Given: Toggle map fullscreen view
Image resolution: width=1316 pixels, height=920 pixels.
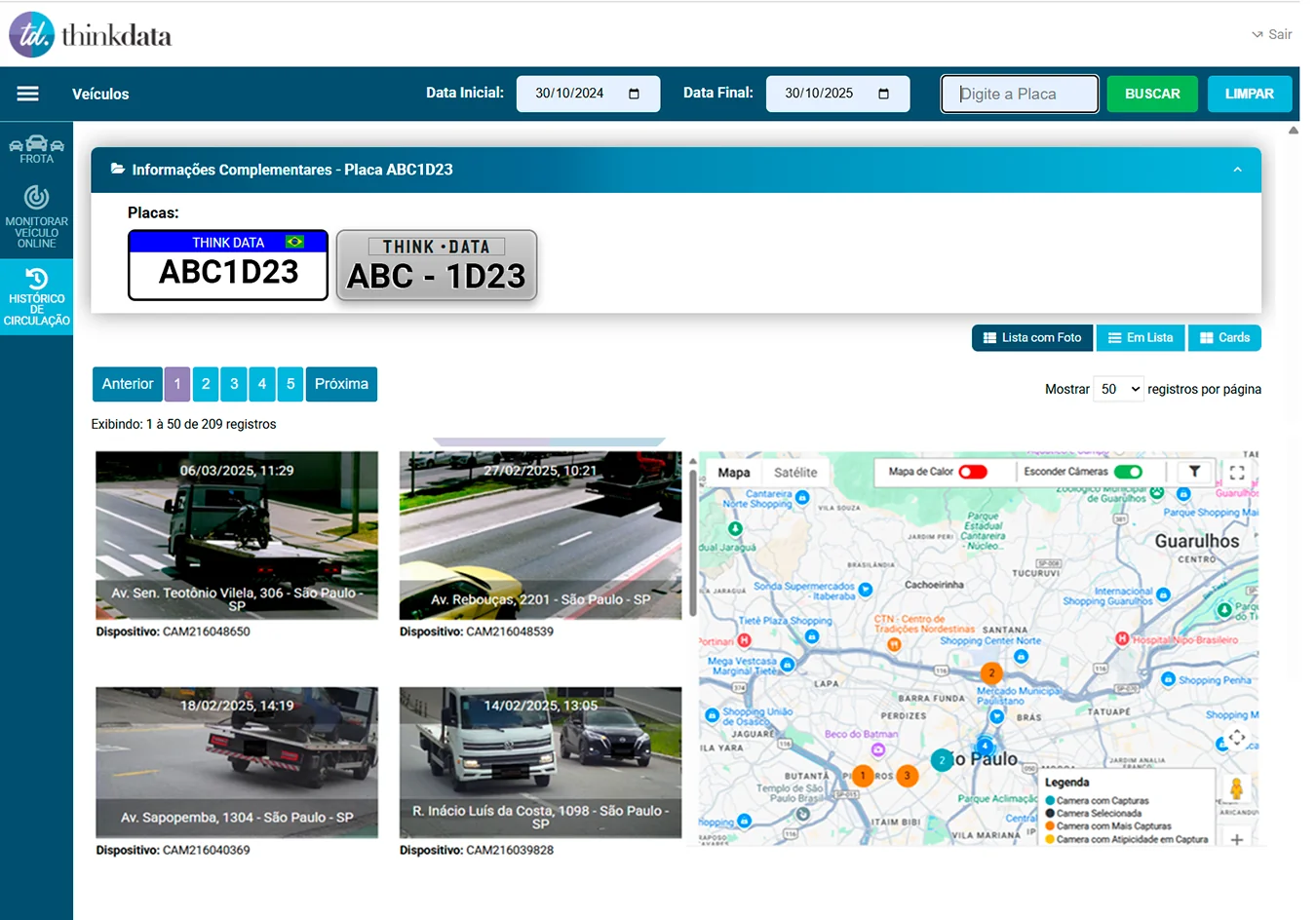Looking at the screenshot, I should (1237, 473).
